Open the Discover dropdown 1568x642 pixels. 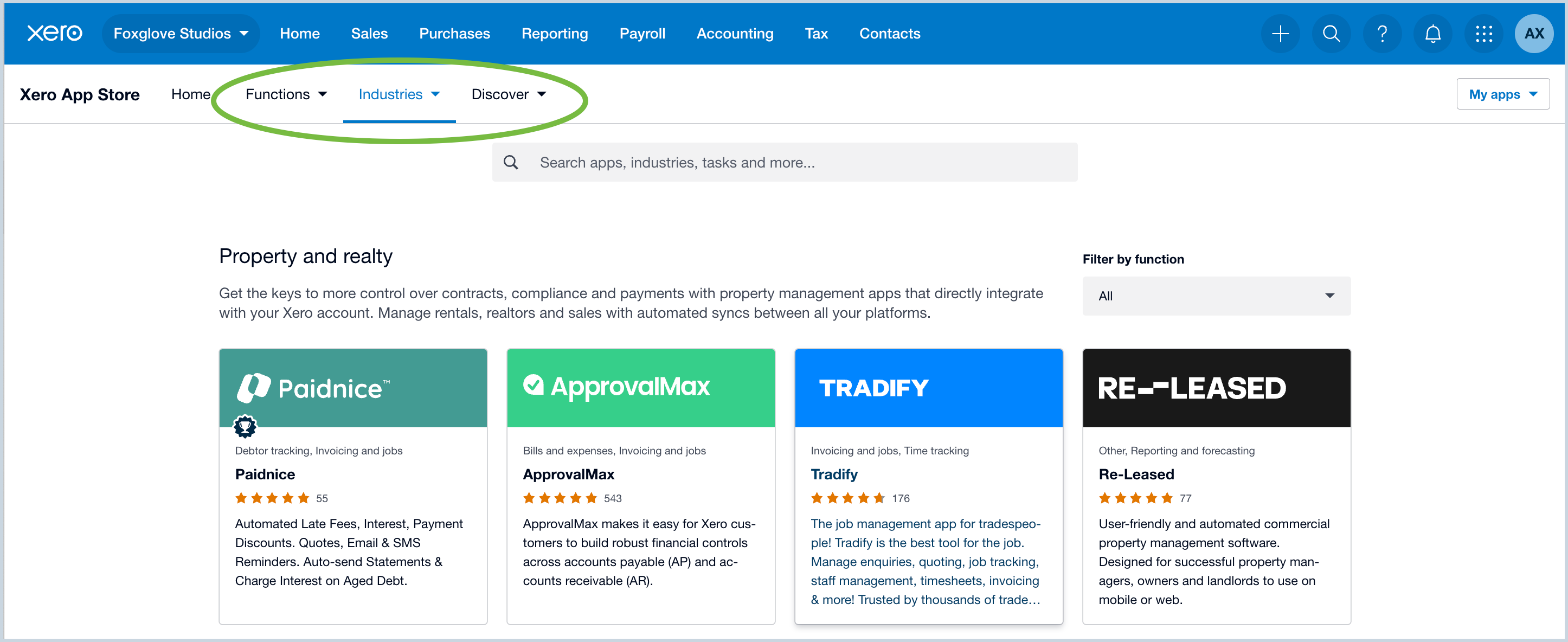coord(509,94)
